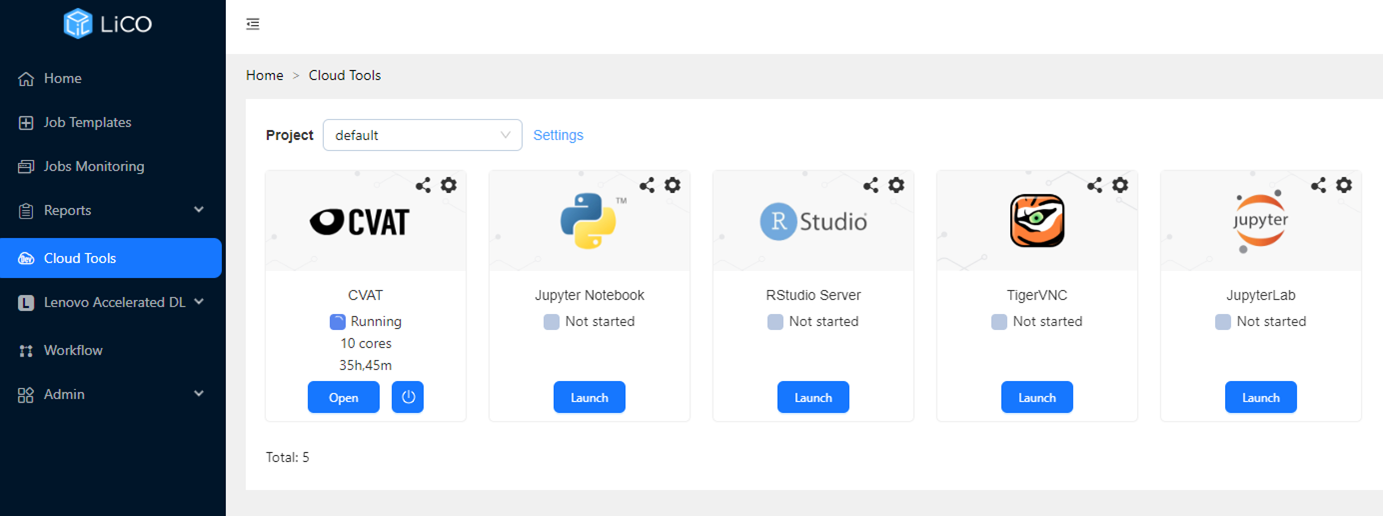Image resolution: width=1383 pixels, height=516 pixels.
Task: Expand Lenovo Accelerated DL submenu
Action: tap(112, 302)
